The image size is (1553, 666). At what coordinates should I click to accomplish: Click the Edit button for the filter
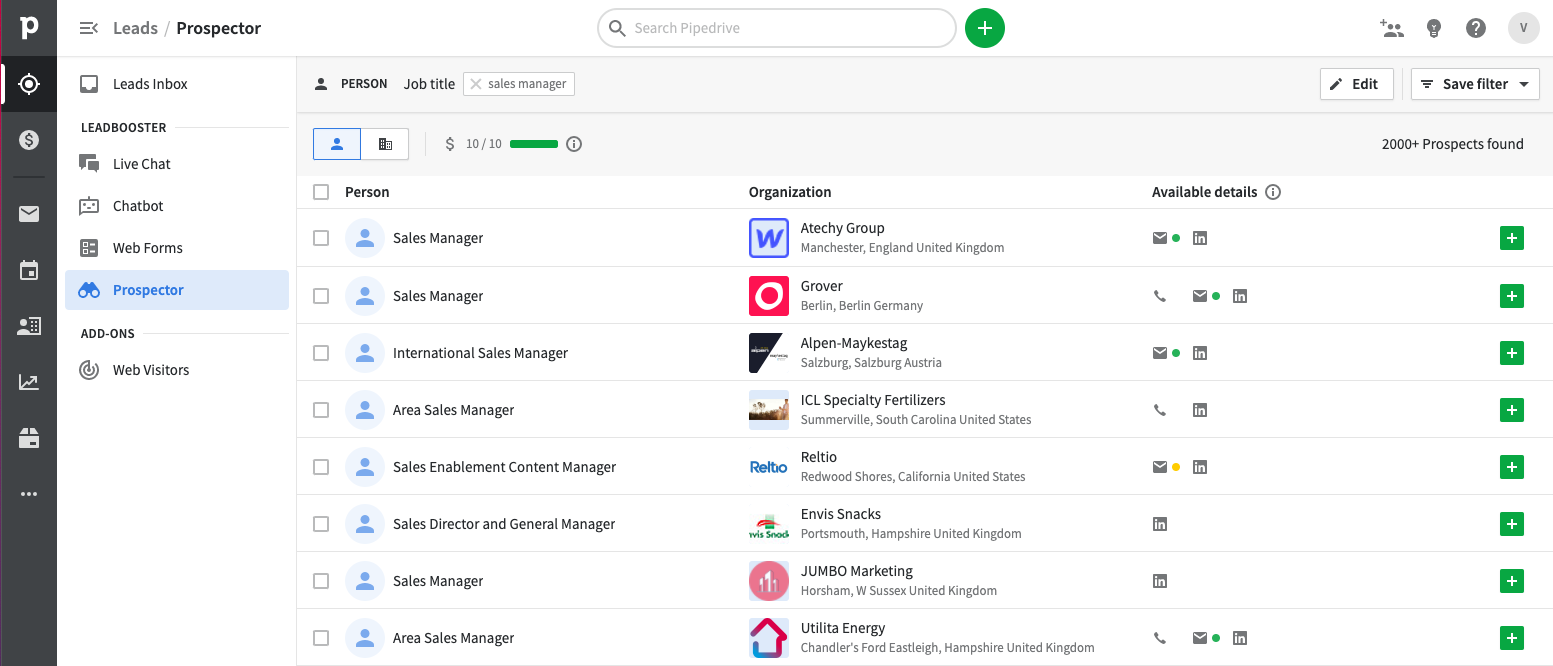tap(1356, 84)
